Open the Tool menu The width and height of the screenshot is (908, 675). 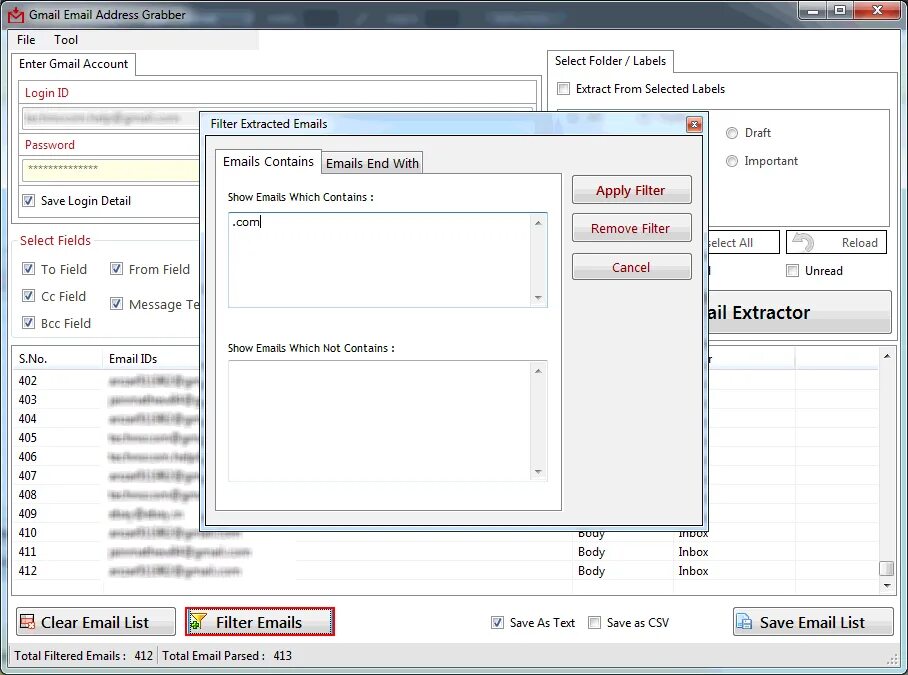click(x=66, y=40)
